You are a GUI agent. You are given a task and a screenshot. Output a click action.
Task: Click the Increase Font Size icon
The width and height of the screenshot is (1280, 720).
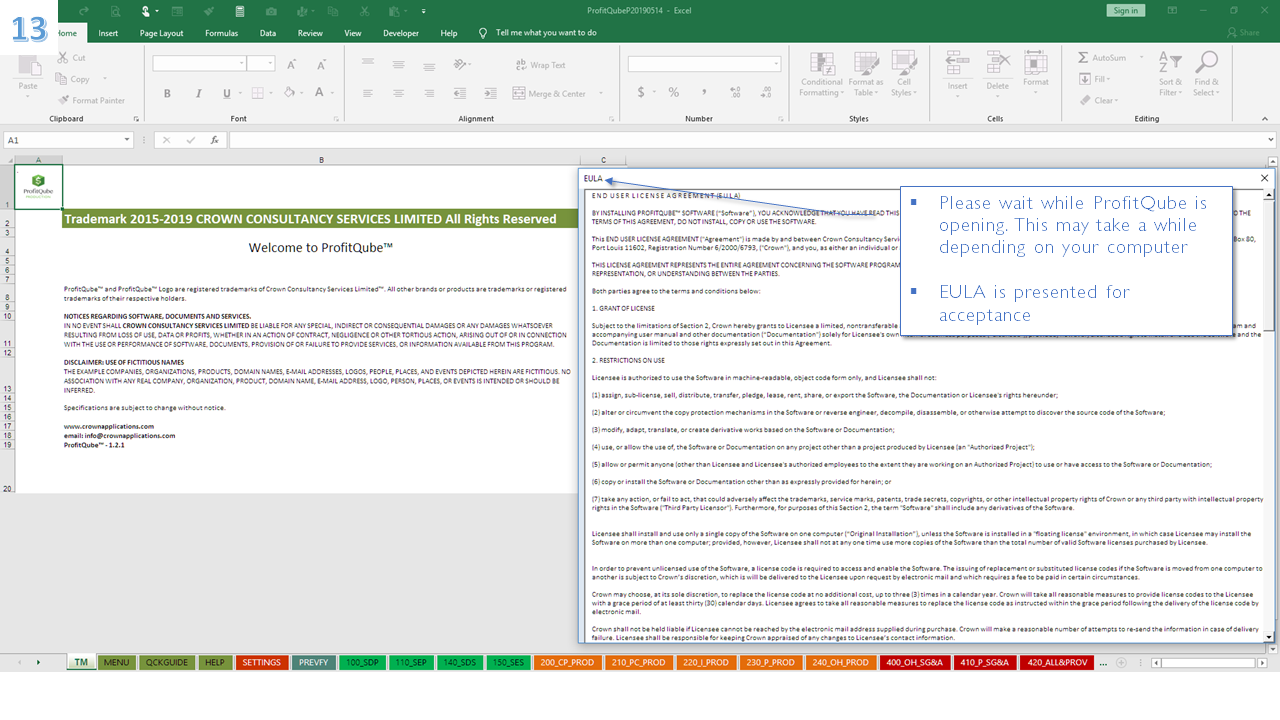click(292, 64)
